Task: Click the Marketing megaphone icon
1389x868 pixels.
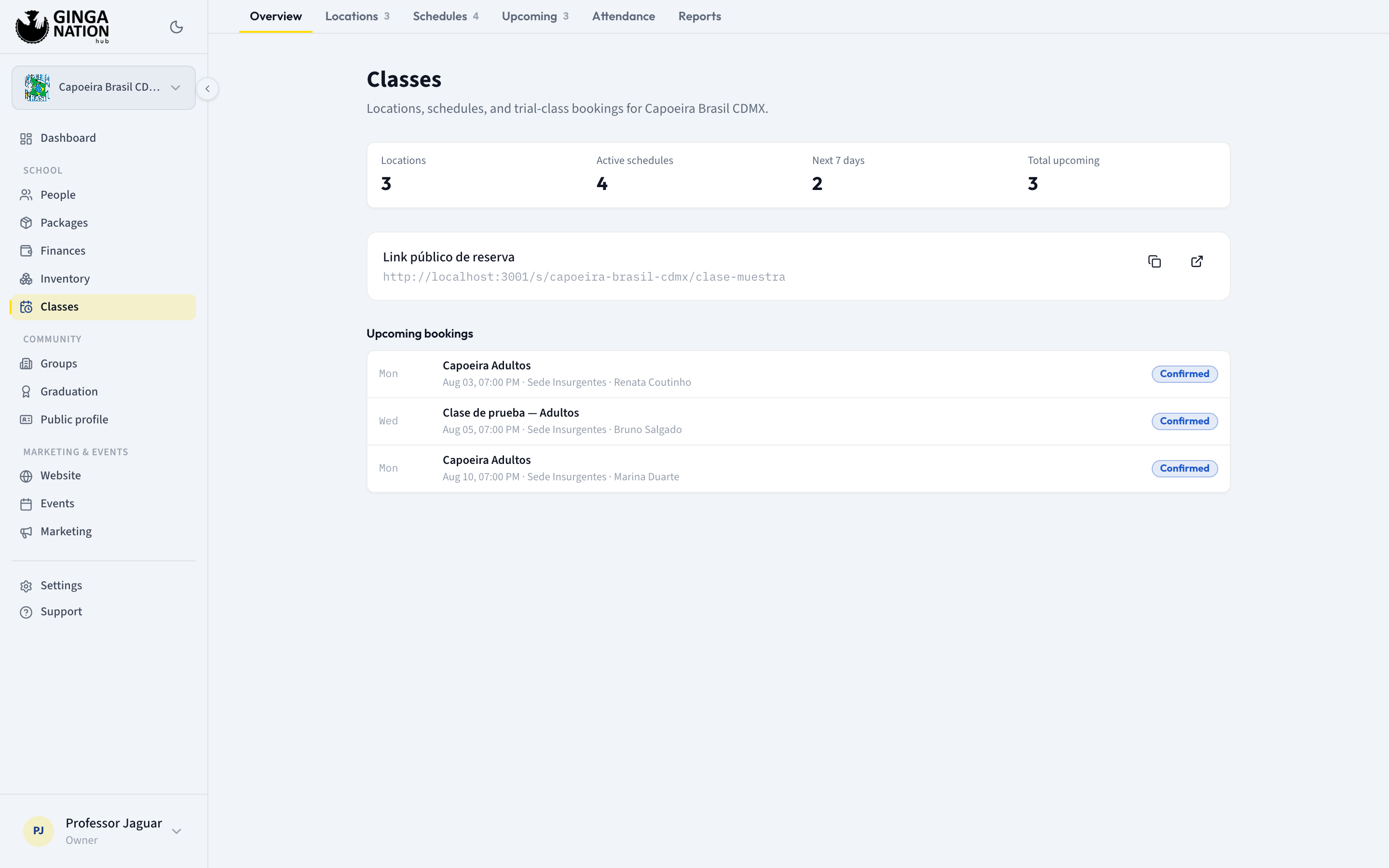Action: (x=26, y=532)
